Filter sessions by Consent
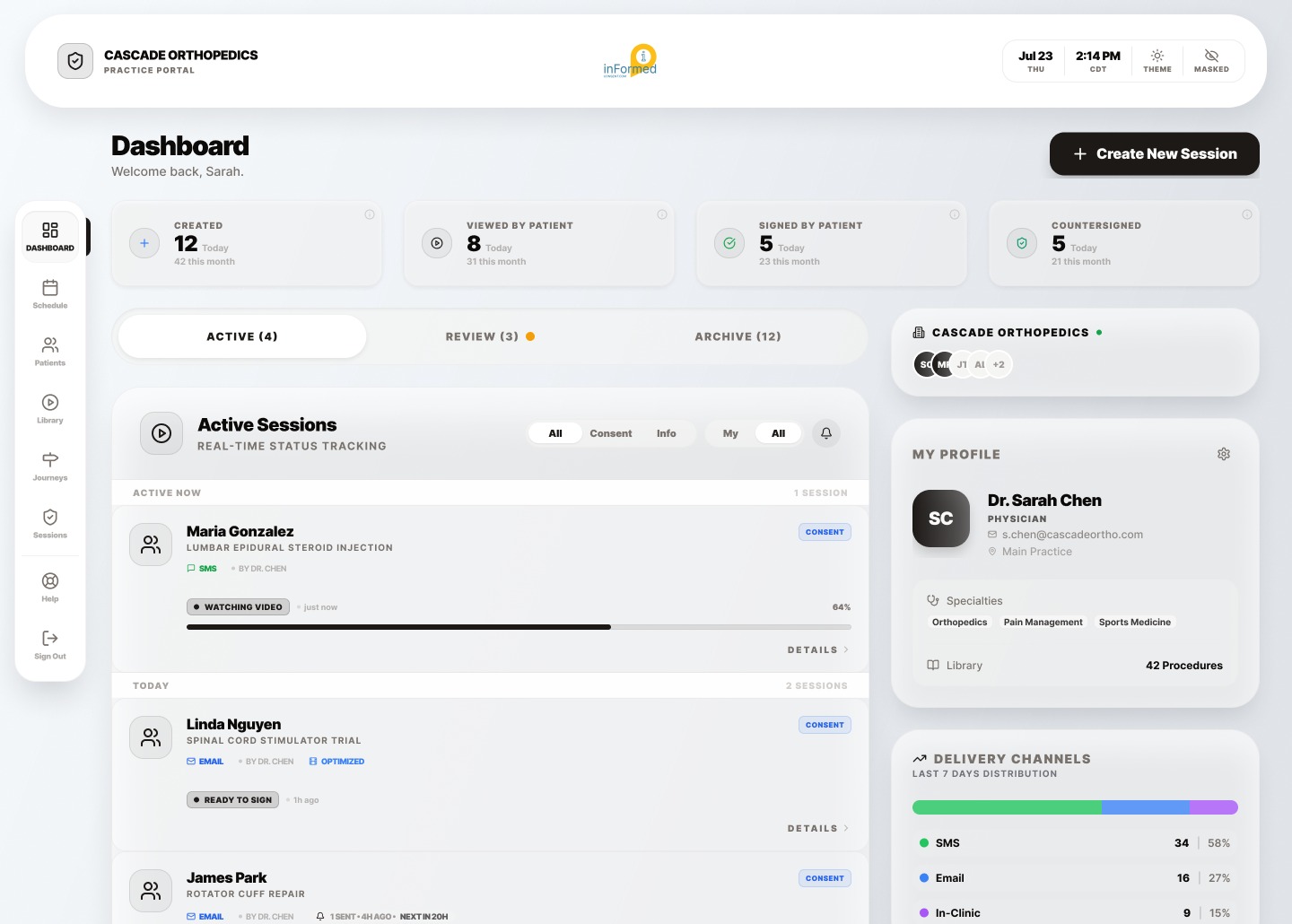Screen dimensions: 1292x924 611,433
